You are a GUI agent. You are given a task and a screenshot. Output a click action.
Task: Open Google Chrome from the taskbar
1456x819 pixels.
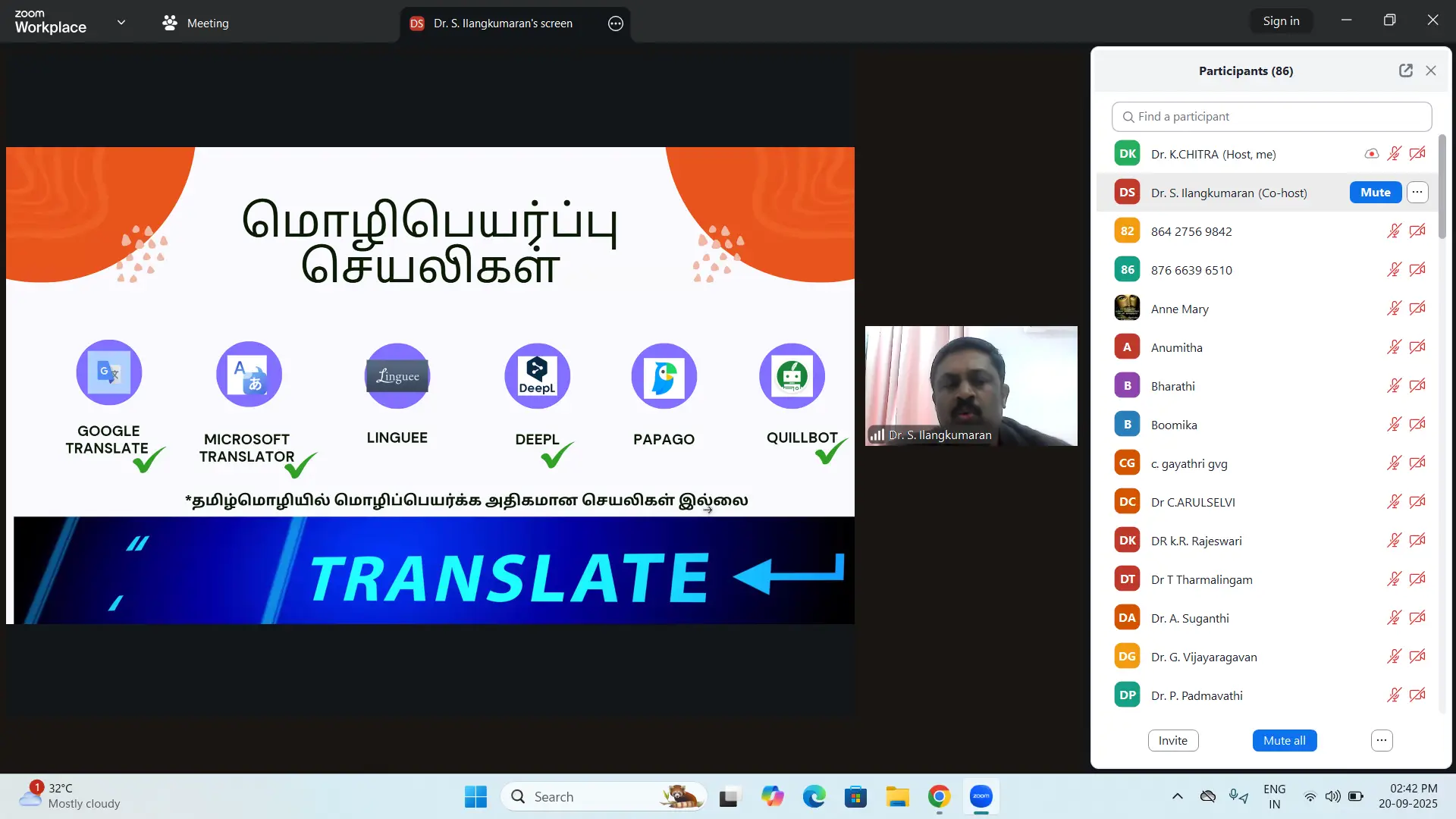(x=939, y=797)
